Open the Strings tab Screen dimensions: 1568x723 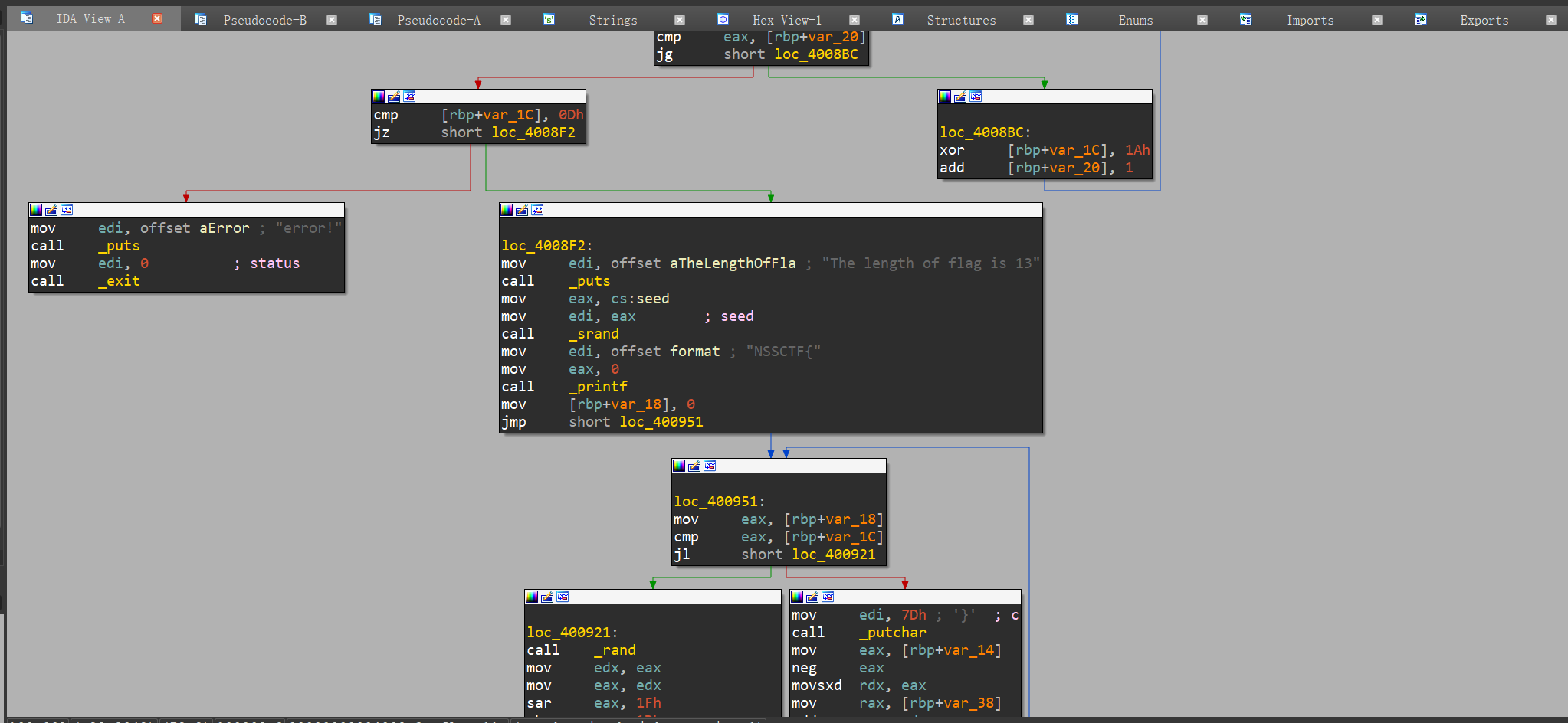click(612, 20)
